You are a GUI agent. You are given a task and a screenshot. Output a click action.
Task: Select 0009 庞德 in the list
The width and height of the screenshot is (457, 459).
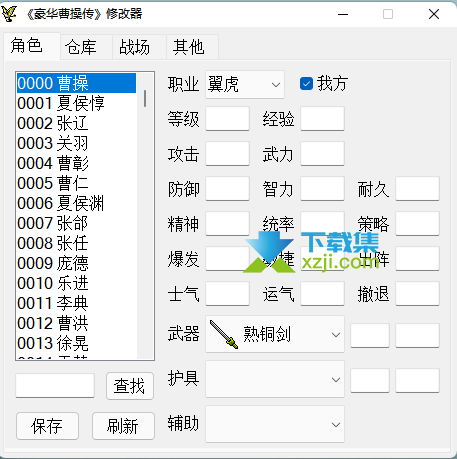(76, 263)
